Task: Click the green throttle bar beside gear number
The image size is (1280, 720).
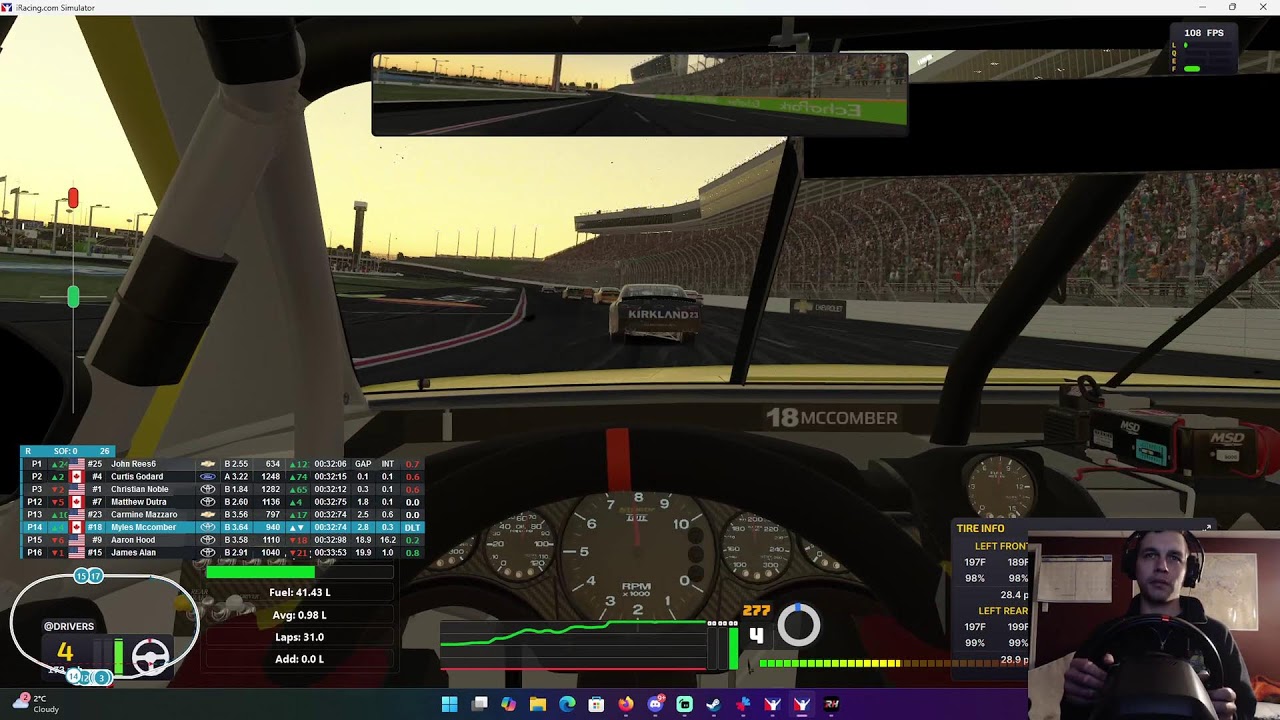Action: [x=733, y=647]
